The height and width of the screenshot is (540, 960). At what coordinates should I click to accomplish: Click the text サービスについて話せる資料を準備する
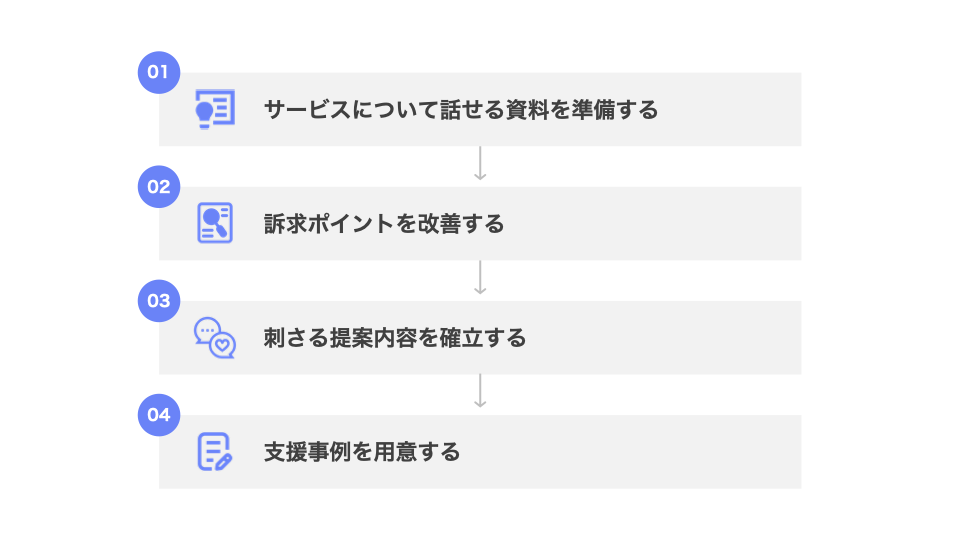click(x=461, y=110)
